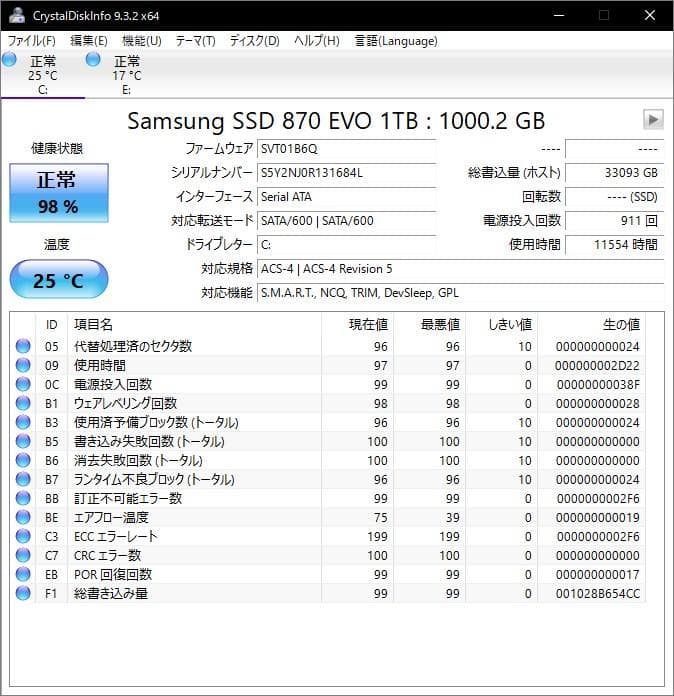Click the 25 °C temperature button

(59, 280)
